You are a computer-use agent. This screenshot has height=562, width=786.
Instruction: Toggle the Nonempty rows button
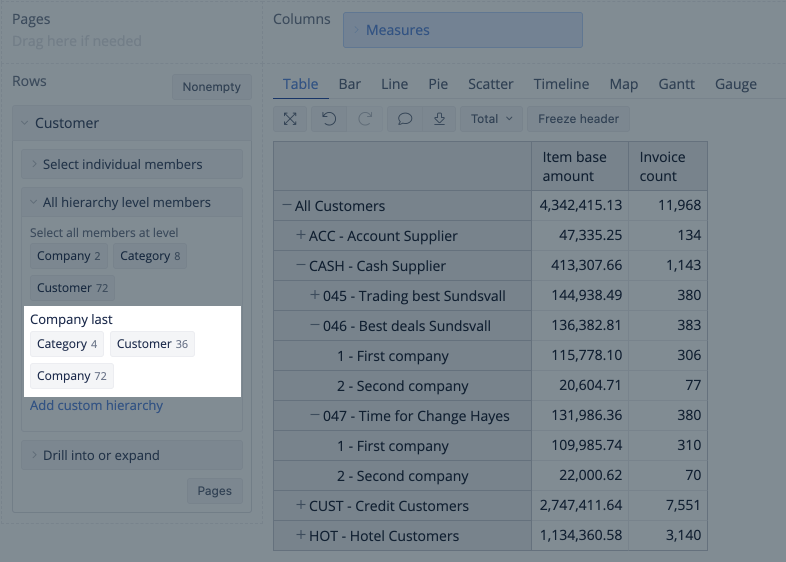click(x=211, y=87)
